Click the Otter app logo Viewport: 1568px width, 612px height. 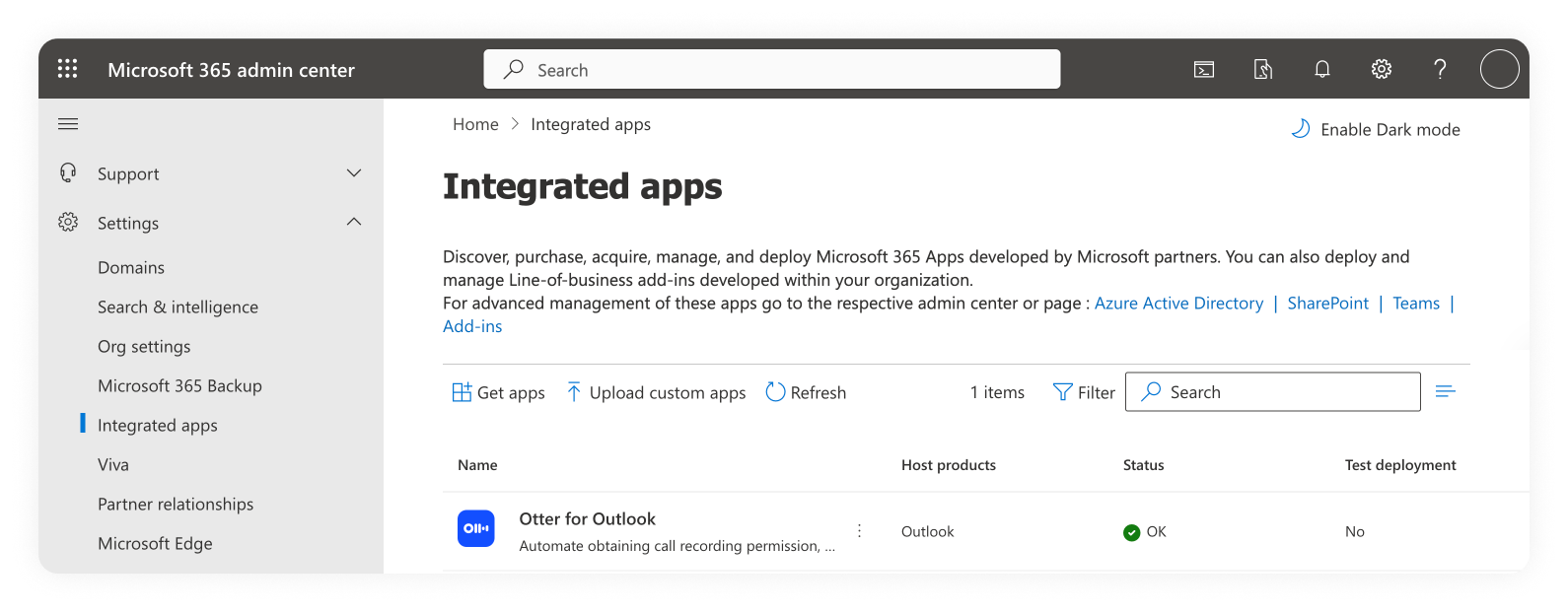click(476, 528)
